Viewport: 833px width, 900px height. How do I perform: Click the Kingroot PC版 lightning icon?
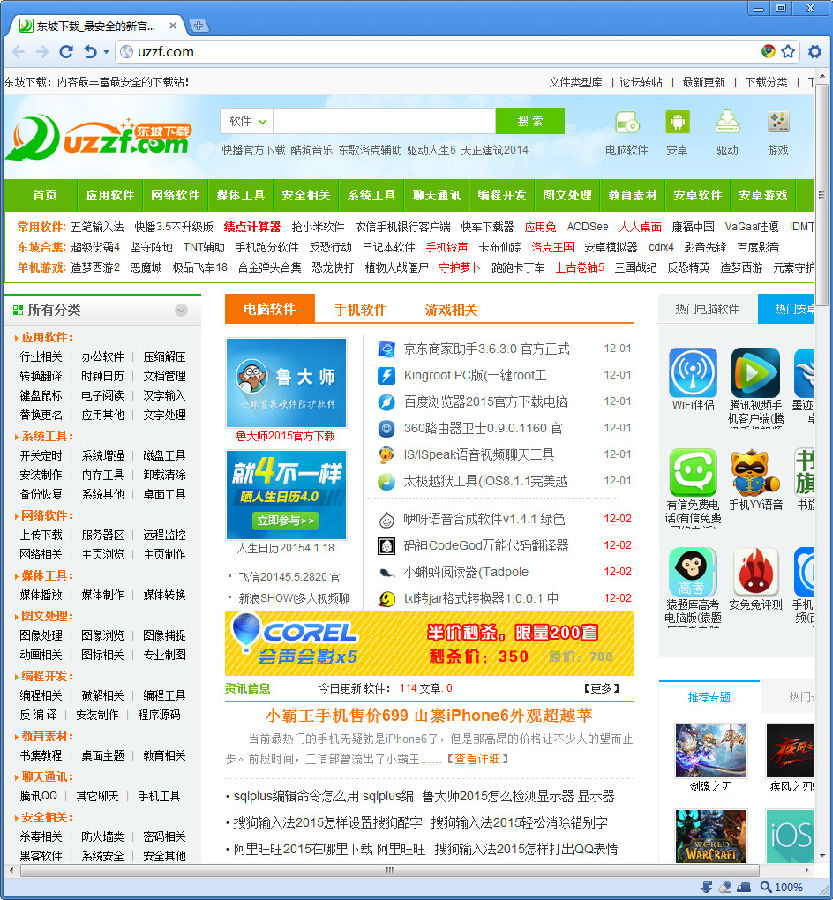pyautogui.click(x=386, y=375)
